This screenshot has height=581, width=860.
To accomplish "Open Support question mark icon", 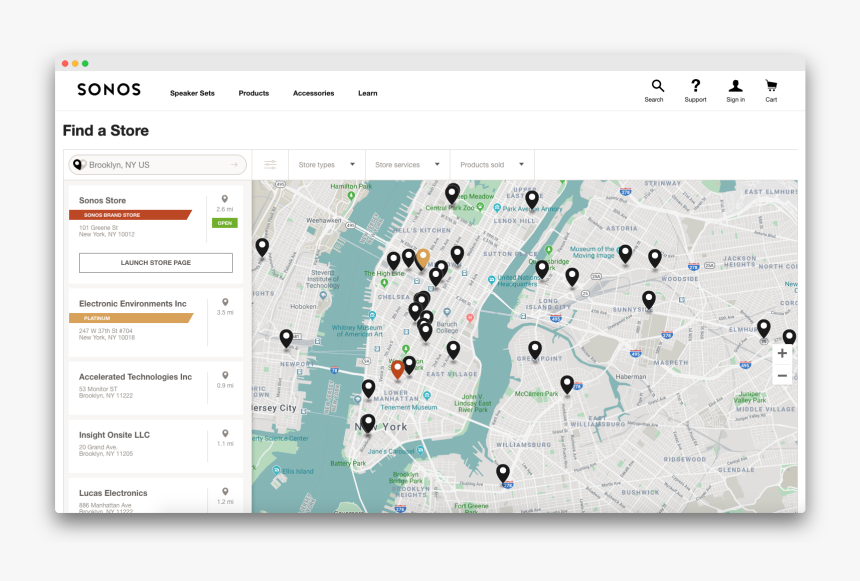I will pos(695,86).
